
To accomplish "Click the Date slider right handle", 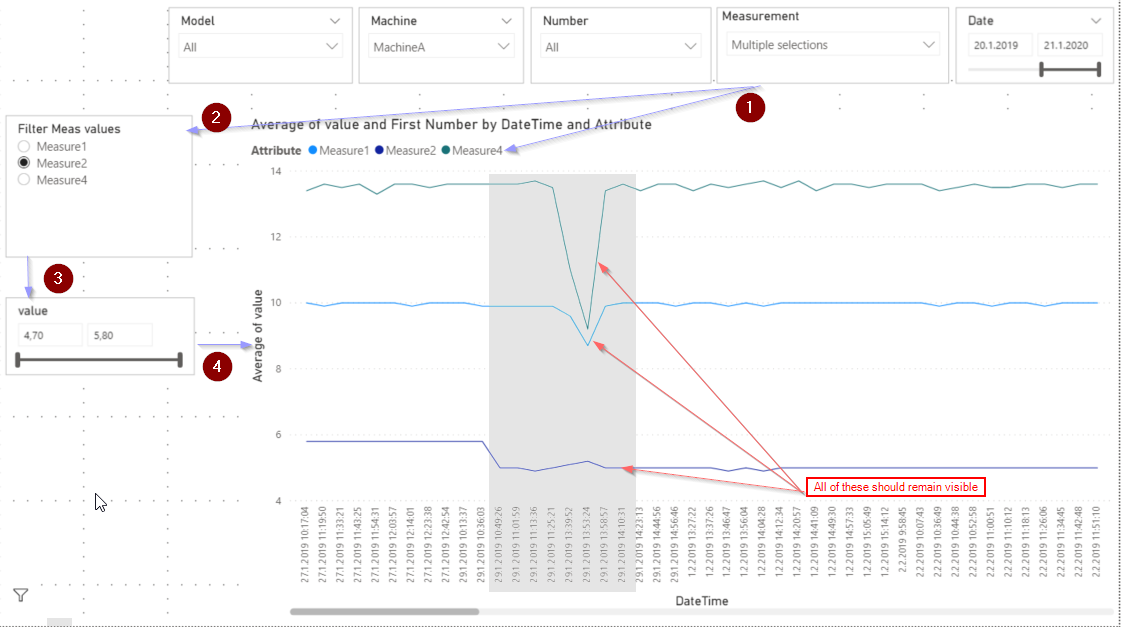I will point(1098,69).
